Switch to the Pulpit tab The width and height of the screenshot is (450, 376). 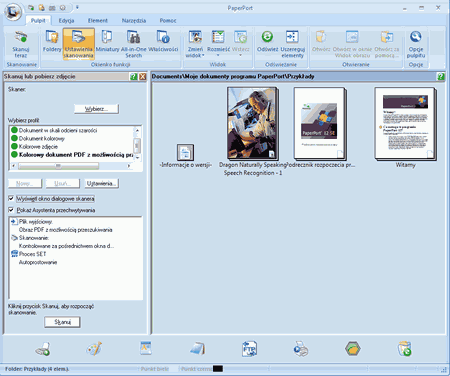tap(38, 21)
